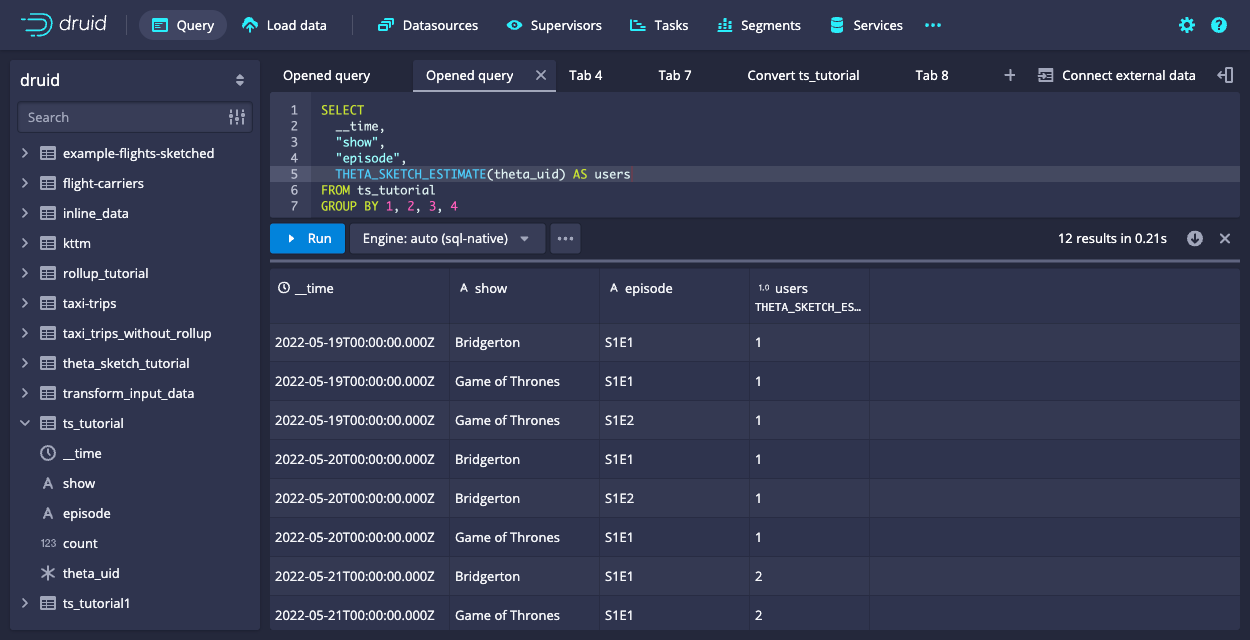Image resolution: width=1250 pixels, height=640 pixels.
Task: Select the theta_uid column in ts_tutorial
Action: click(91, 573)
